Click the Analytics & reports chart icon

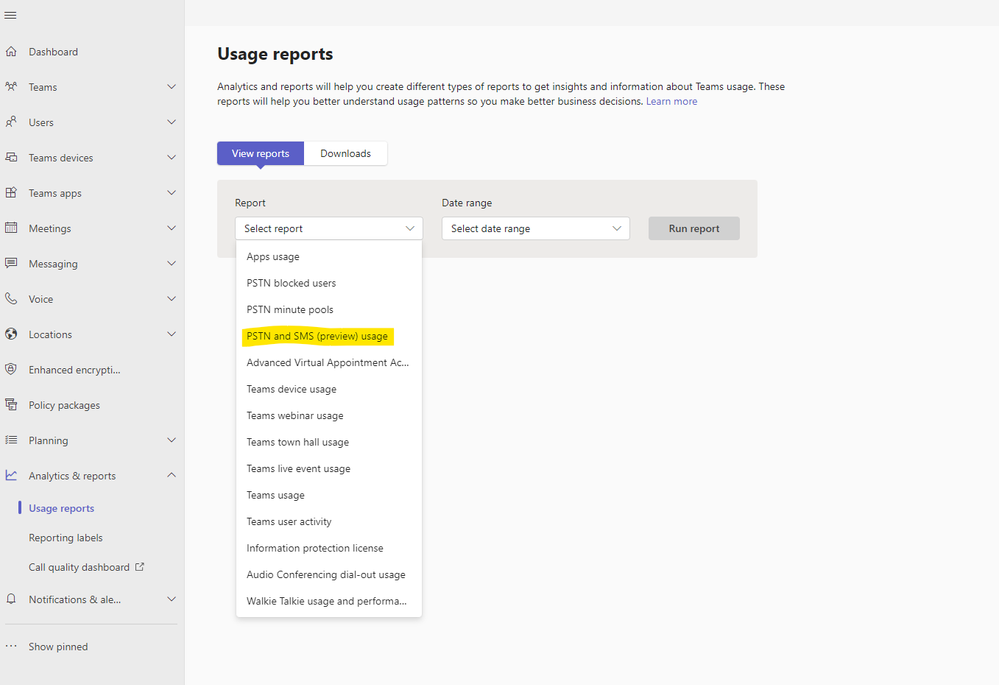tap(11, 475)
